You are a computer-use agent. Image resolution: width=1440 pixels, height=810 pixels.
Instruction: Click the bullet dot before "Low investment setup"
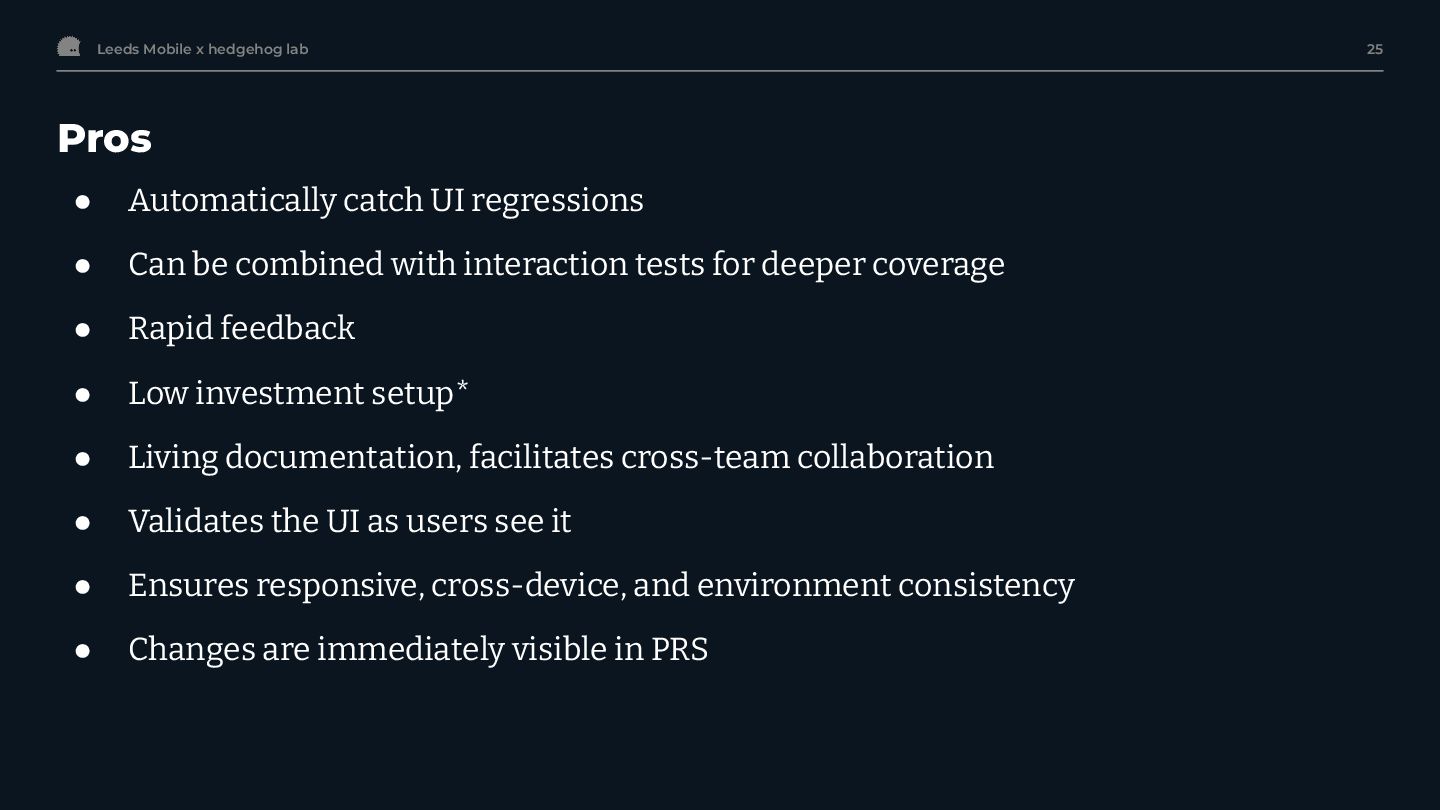click(83, 395)
